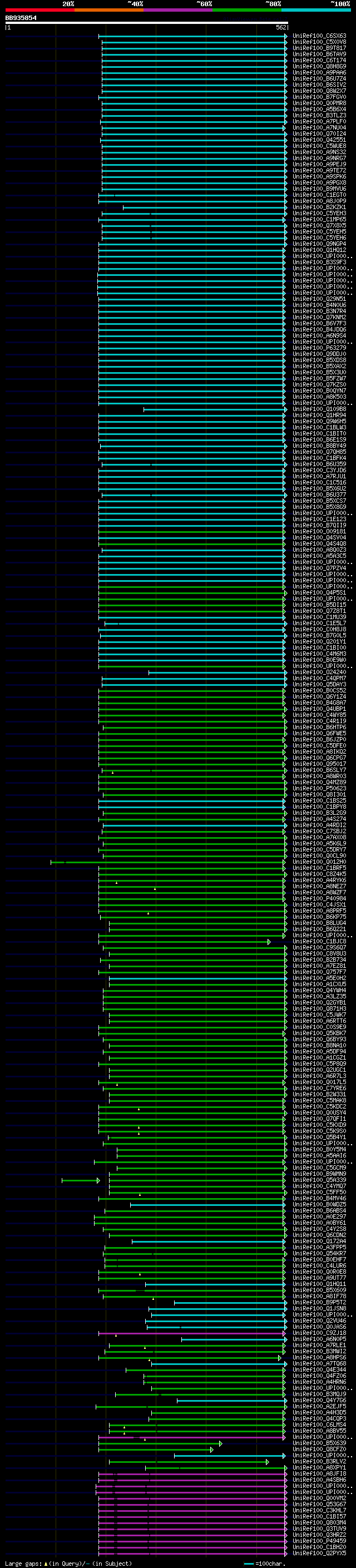Select the UniRef100_A8XPY1 label
This screenshot has height=1568, width=356.
point(319,1468)
